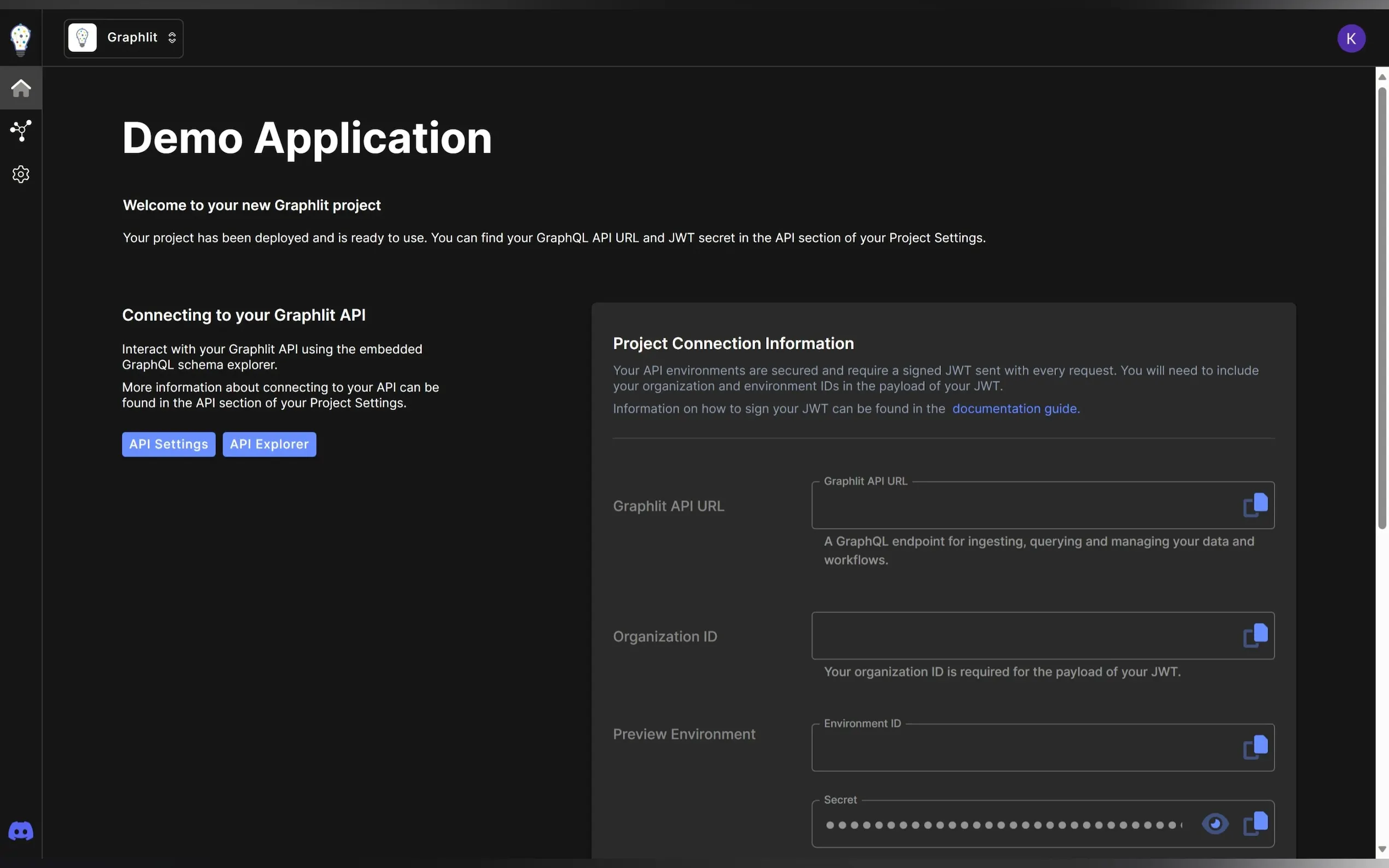Open the knowledge graph sidebar icon
Viewport: 1389px width, 868px height.
coord(21,131)
